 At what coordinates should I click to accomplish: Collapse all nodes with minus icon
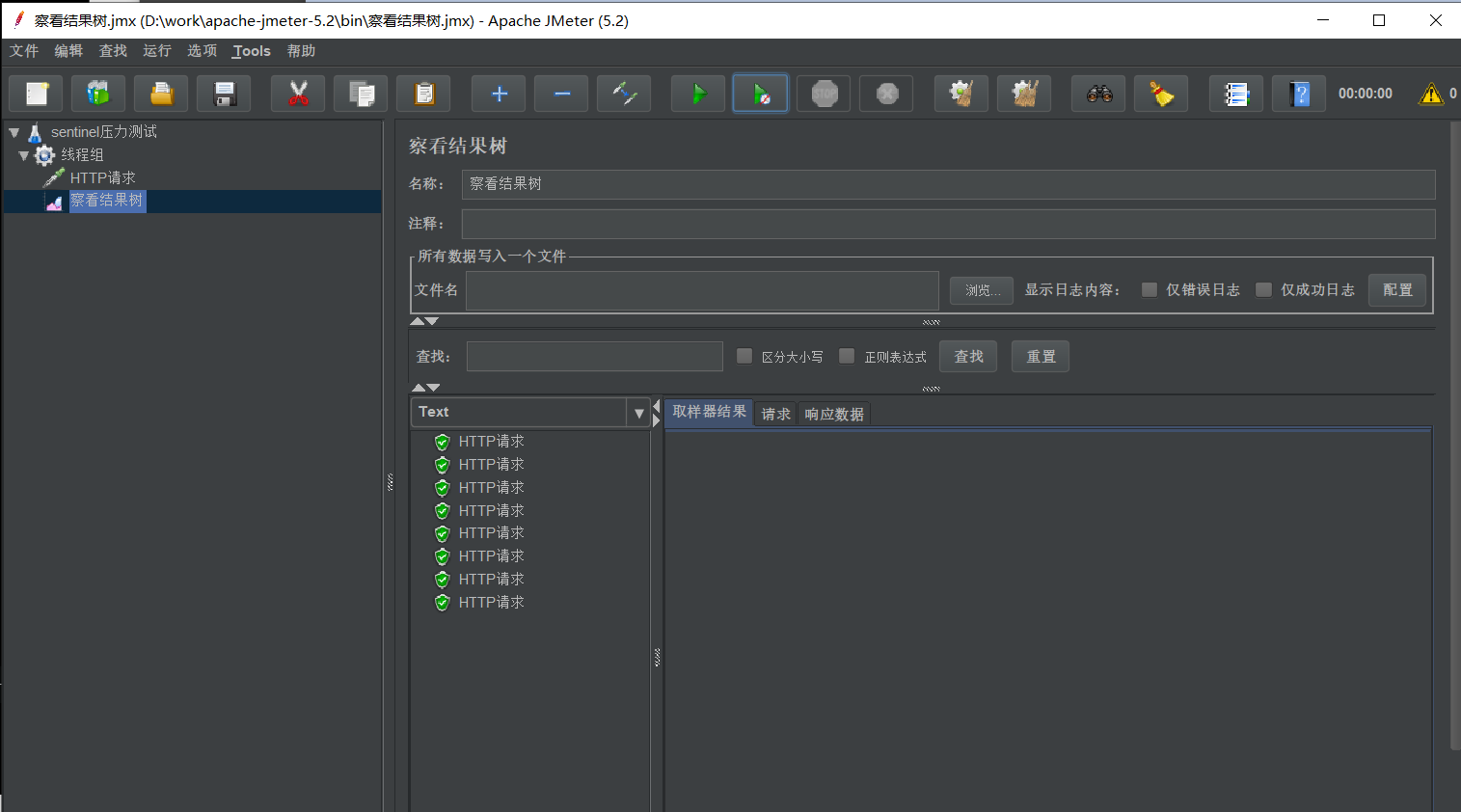pos(561,94)
